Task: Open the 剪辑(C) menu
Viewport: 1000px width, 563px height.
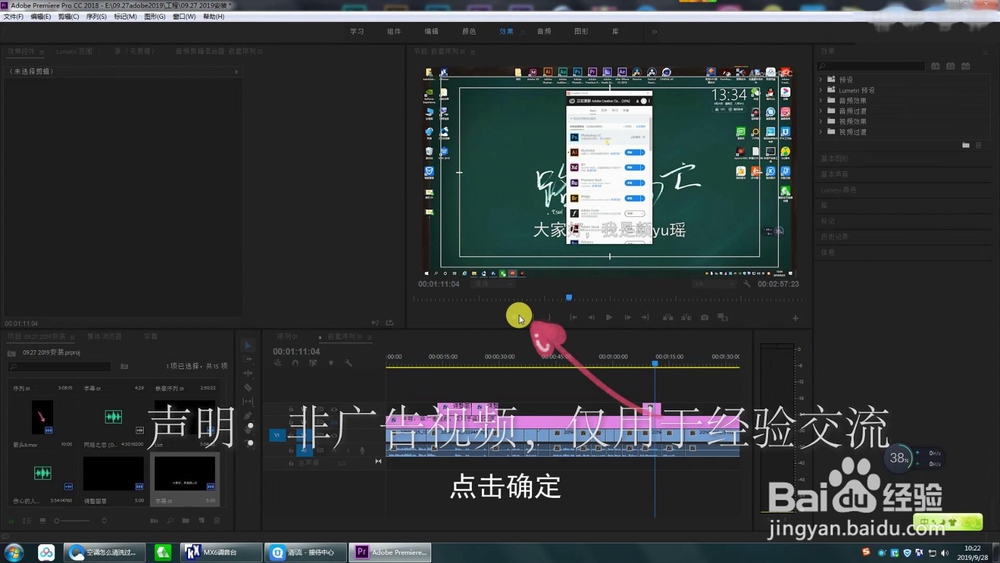Action: click(x=69, y=17)
